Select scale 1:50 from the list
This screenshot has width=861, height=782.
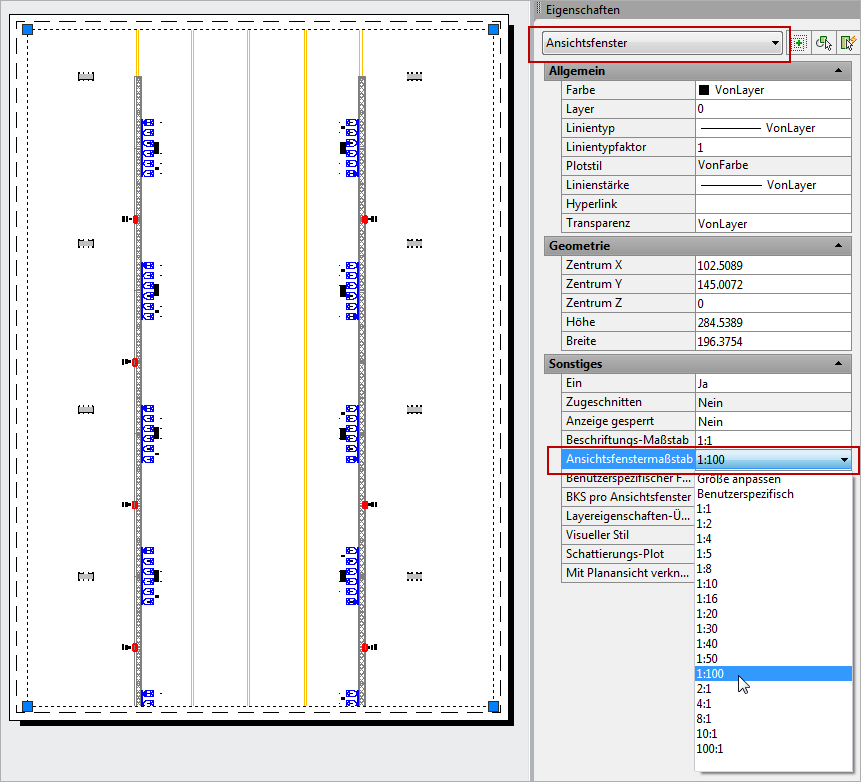tap(708, 659)
